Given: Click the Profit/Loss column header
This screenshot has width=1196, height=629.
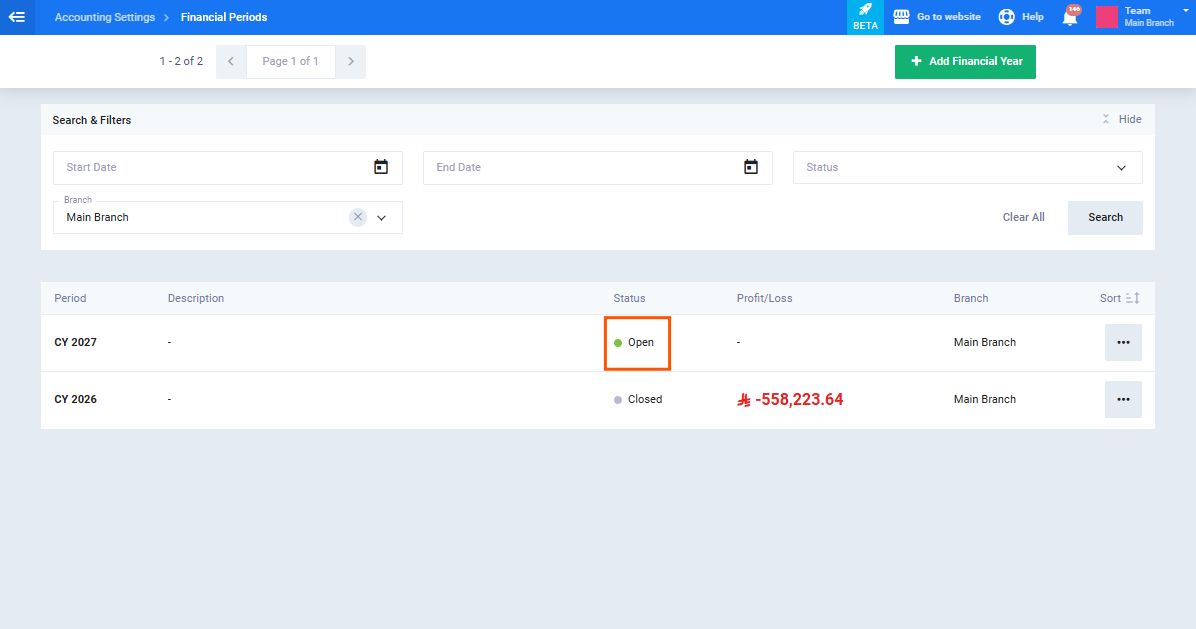Looking at the screenshot, I should click(764, 298).
